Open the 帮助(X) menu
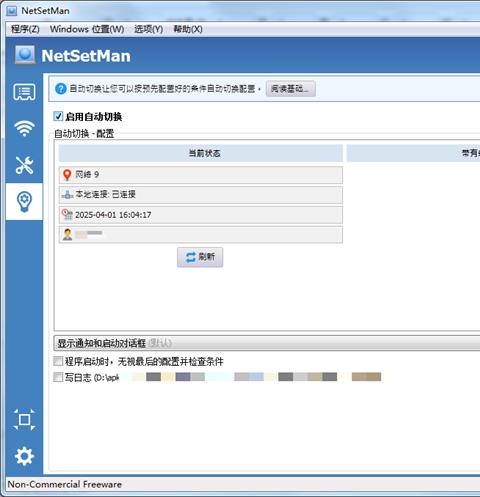Screen dimensions: 480x497 coord(188,29)
